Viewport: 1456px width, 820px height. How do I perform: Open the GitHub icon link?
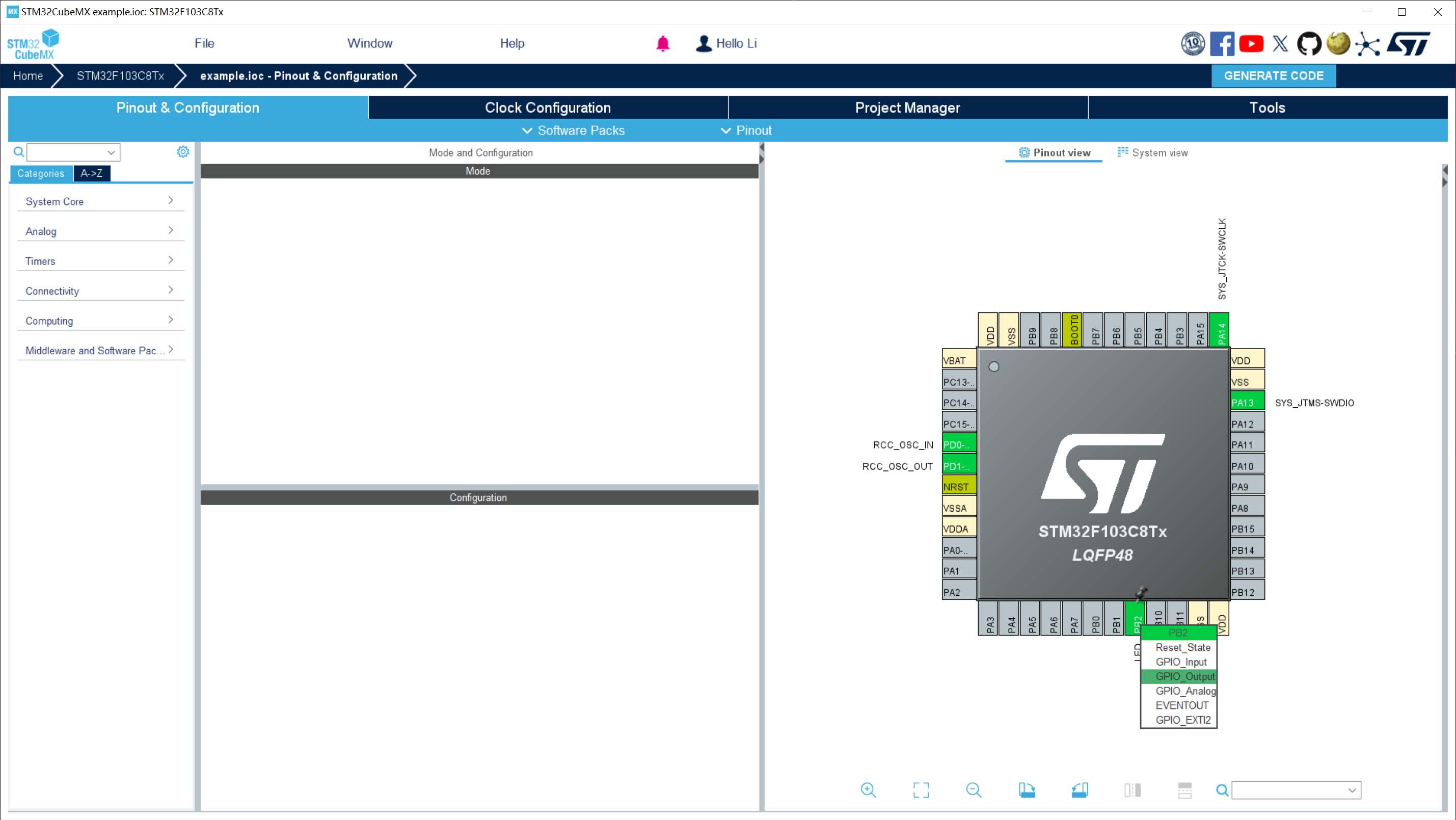pos(1309,43)
